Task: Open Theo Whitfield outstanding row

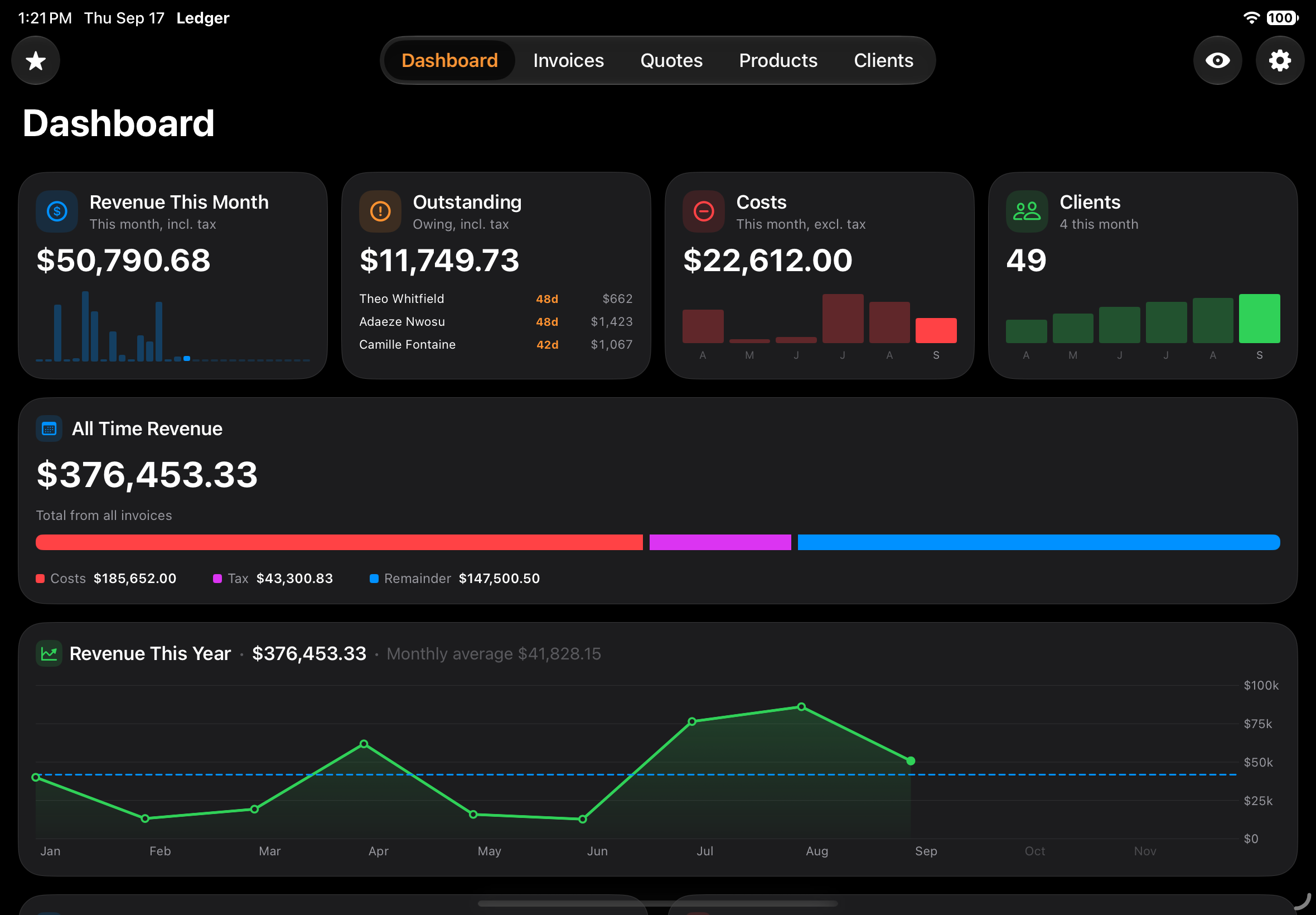Action: 496,298
